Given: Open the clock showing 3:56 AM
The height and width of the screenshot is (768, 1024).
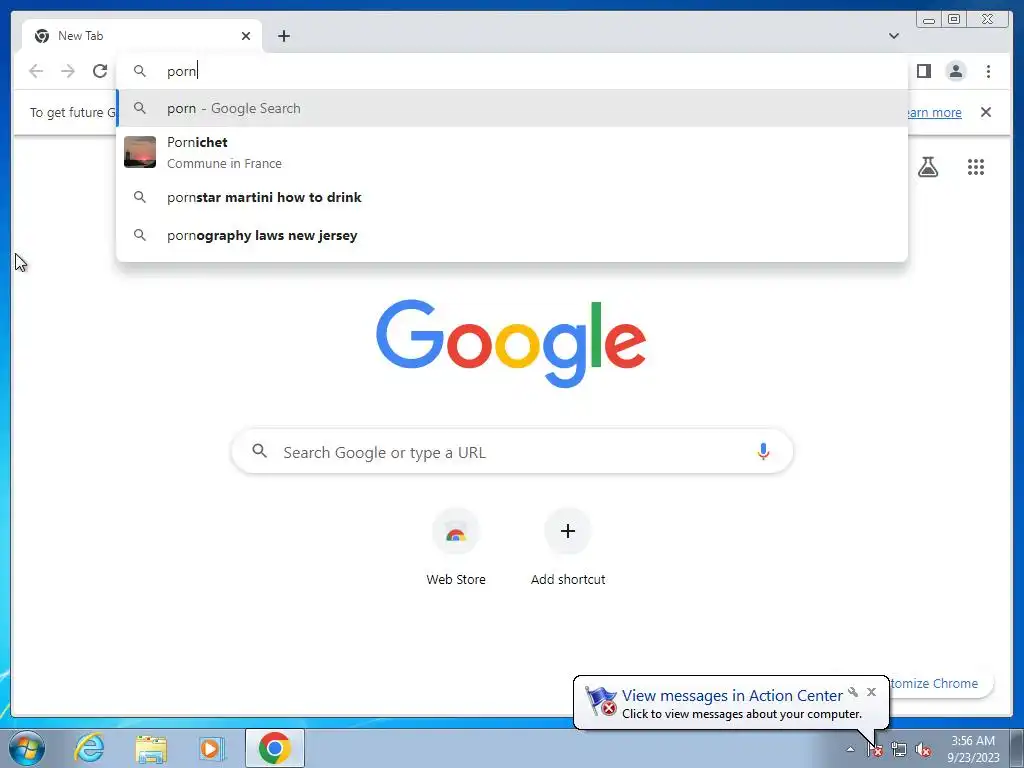Looking at the screenshot, I should (x=973, y=749).
